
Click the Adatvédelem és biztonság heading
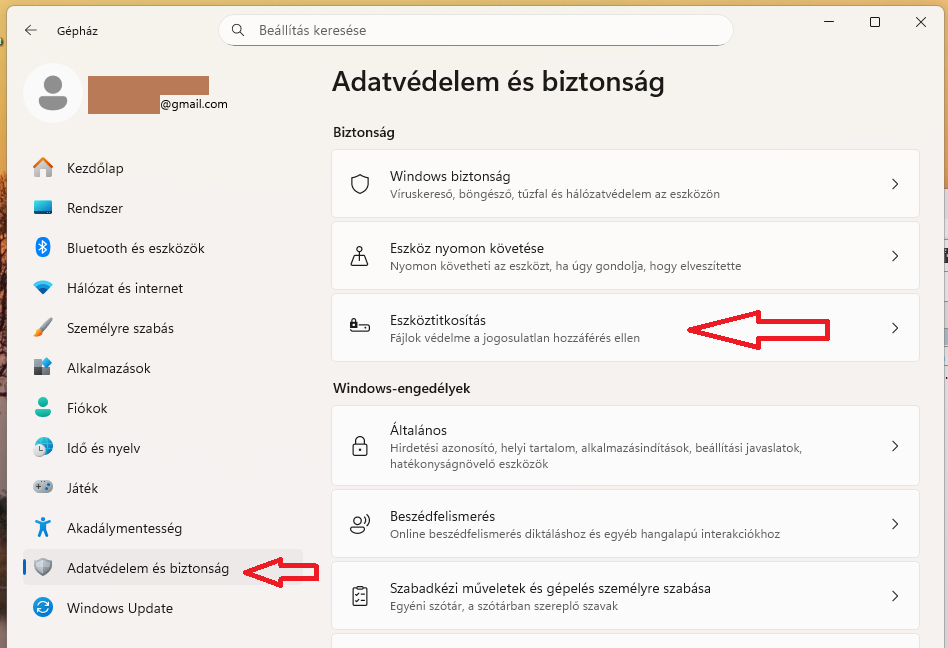tap(498, 82)
